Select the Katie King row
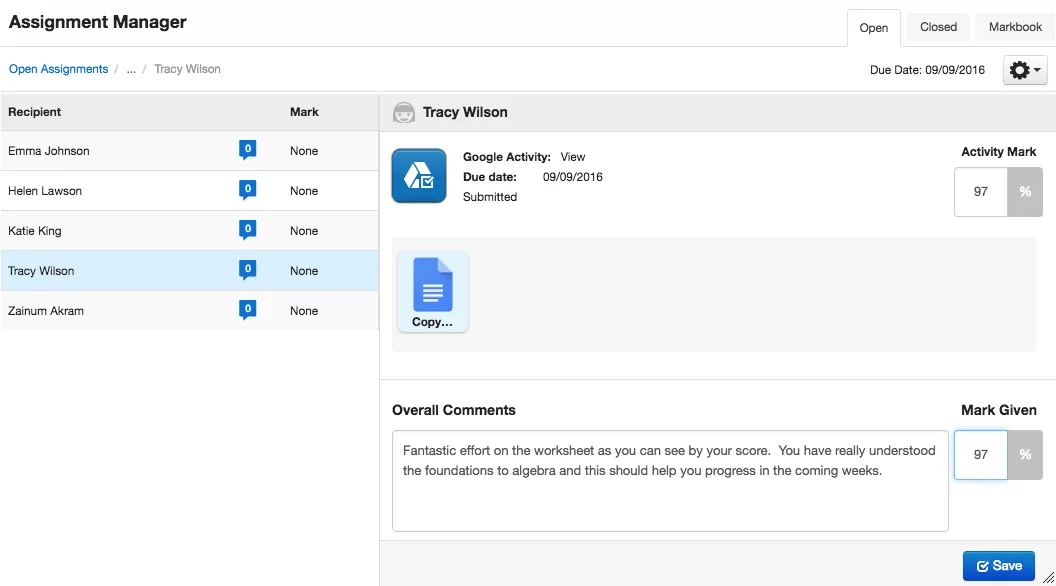 [189, 230]
